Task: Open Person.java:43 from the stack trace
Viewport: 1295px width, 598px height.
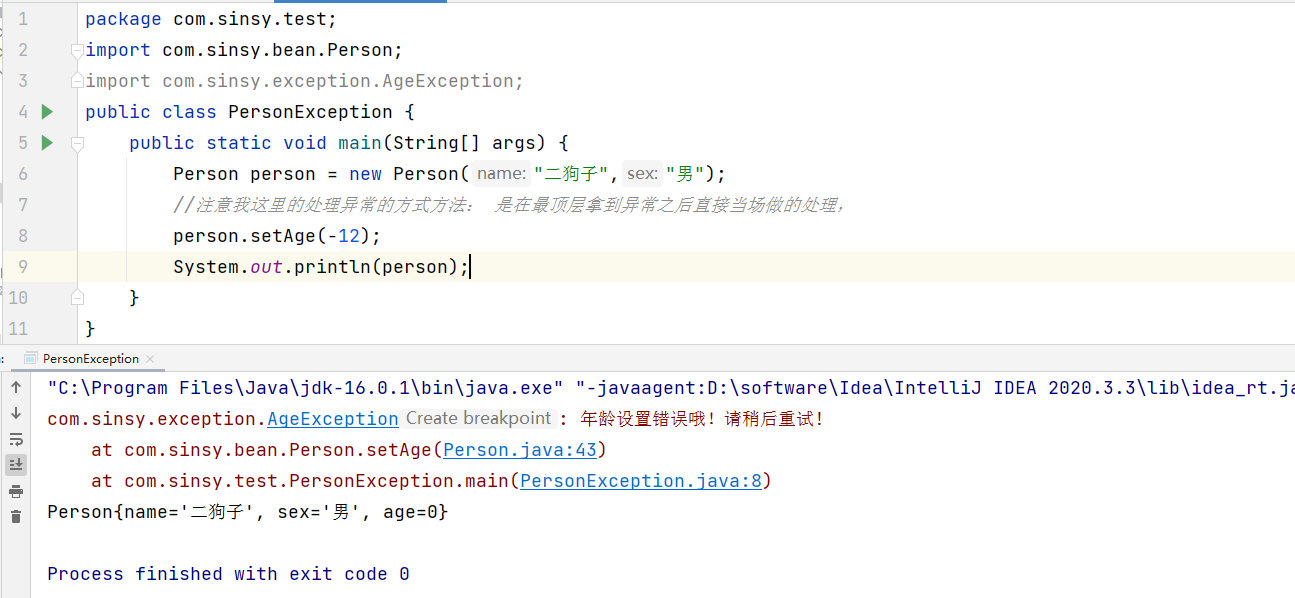Action: 518,449
